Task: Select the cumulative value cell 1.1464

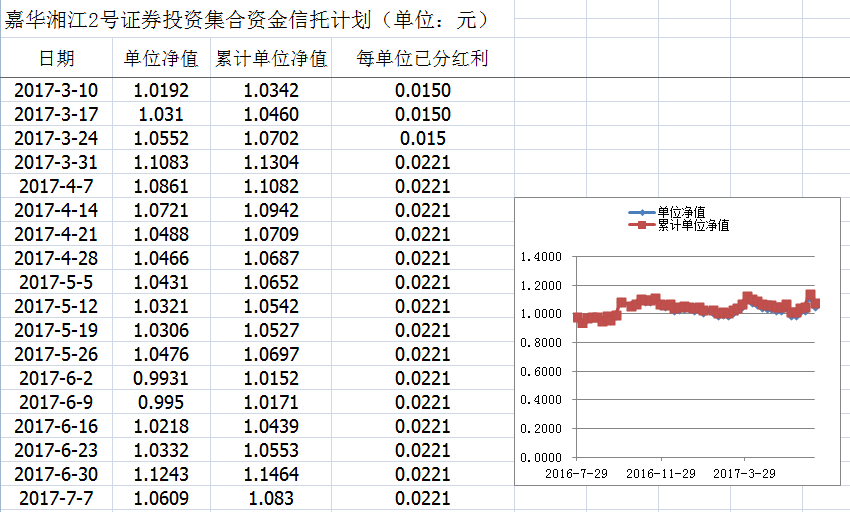Action: pyautogui.click(x=271, y=474)
